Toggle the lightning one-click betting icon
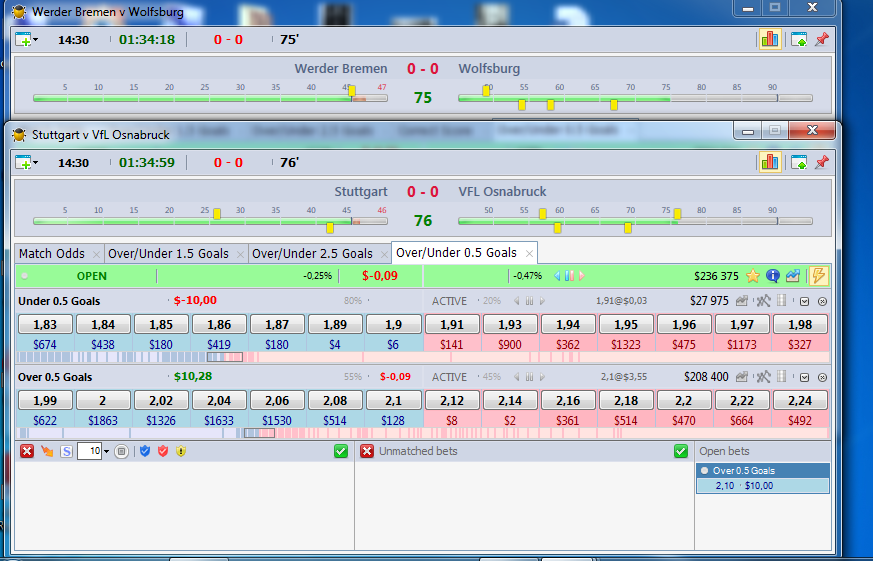The width and height of the screenshot is (873, 561). pos(819,276)
